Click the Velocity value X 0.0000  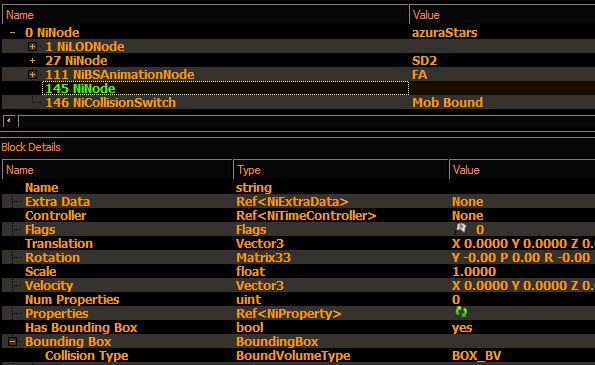(523, 286)
